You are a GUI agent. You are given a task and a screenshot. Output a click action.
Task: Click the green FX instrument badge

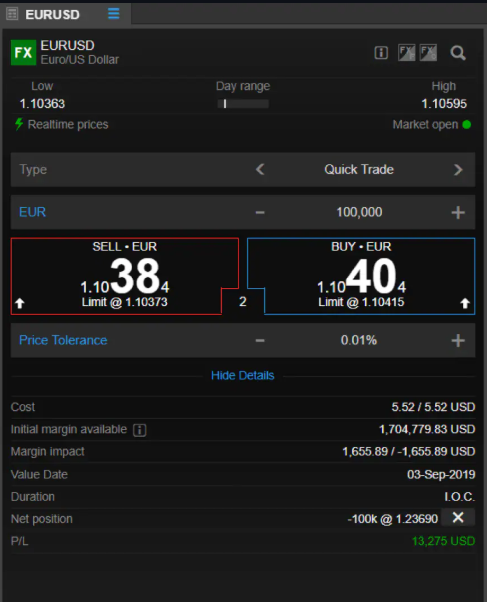(x=23, y=52)
